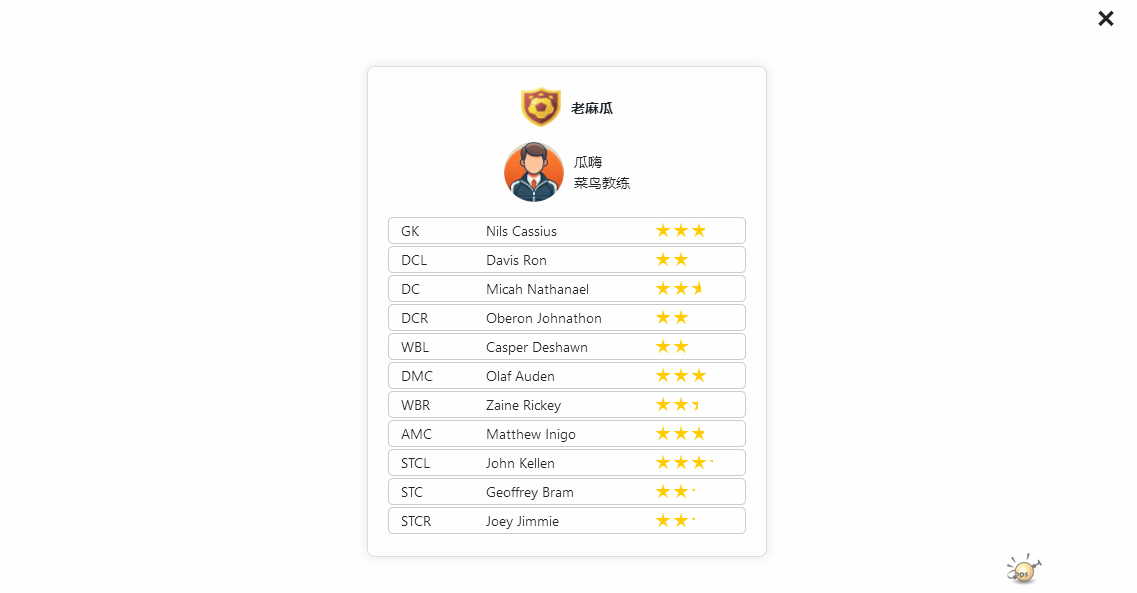Select Davis Ron in DCL position
This screenshot has width=1137, height=593.
(567, 260)
